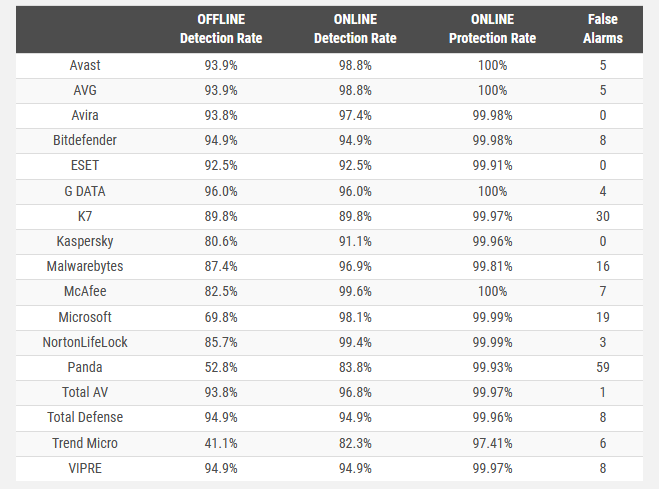Select Total AV's 96.8% online detection rate
Screen dimensions: 659x489
coord(355,392)
